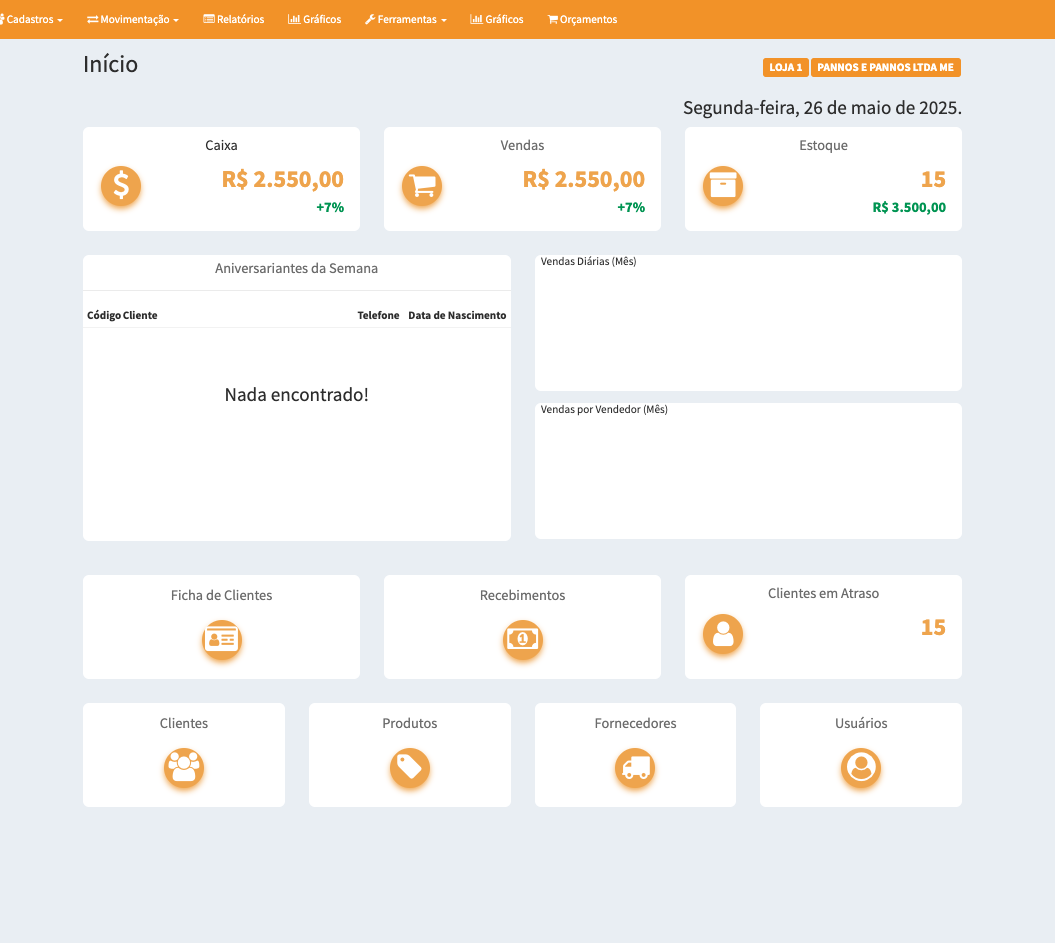
Task: Click the Vendas Diárias (Mês) chart panel
Action: [748, 323]
